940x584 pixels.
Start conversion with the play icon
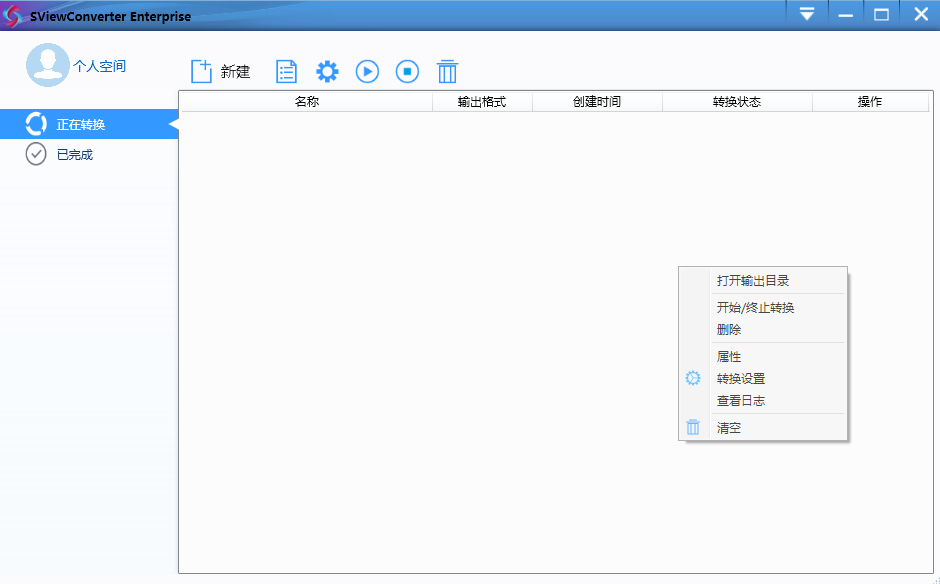[x=367, y=71]
